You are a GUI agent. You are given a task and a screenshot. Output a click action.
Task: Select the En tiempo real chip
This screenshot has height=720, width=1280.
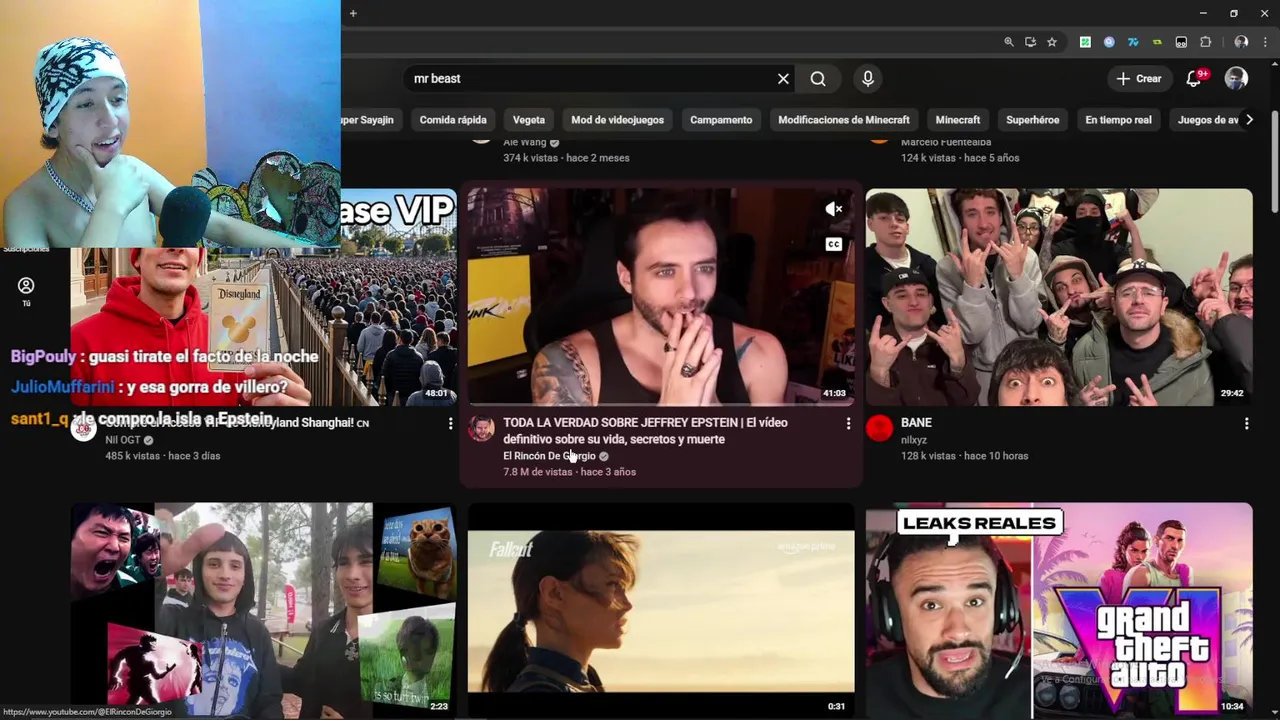coord(1118,120)
